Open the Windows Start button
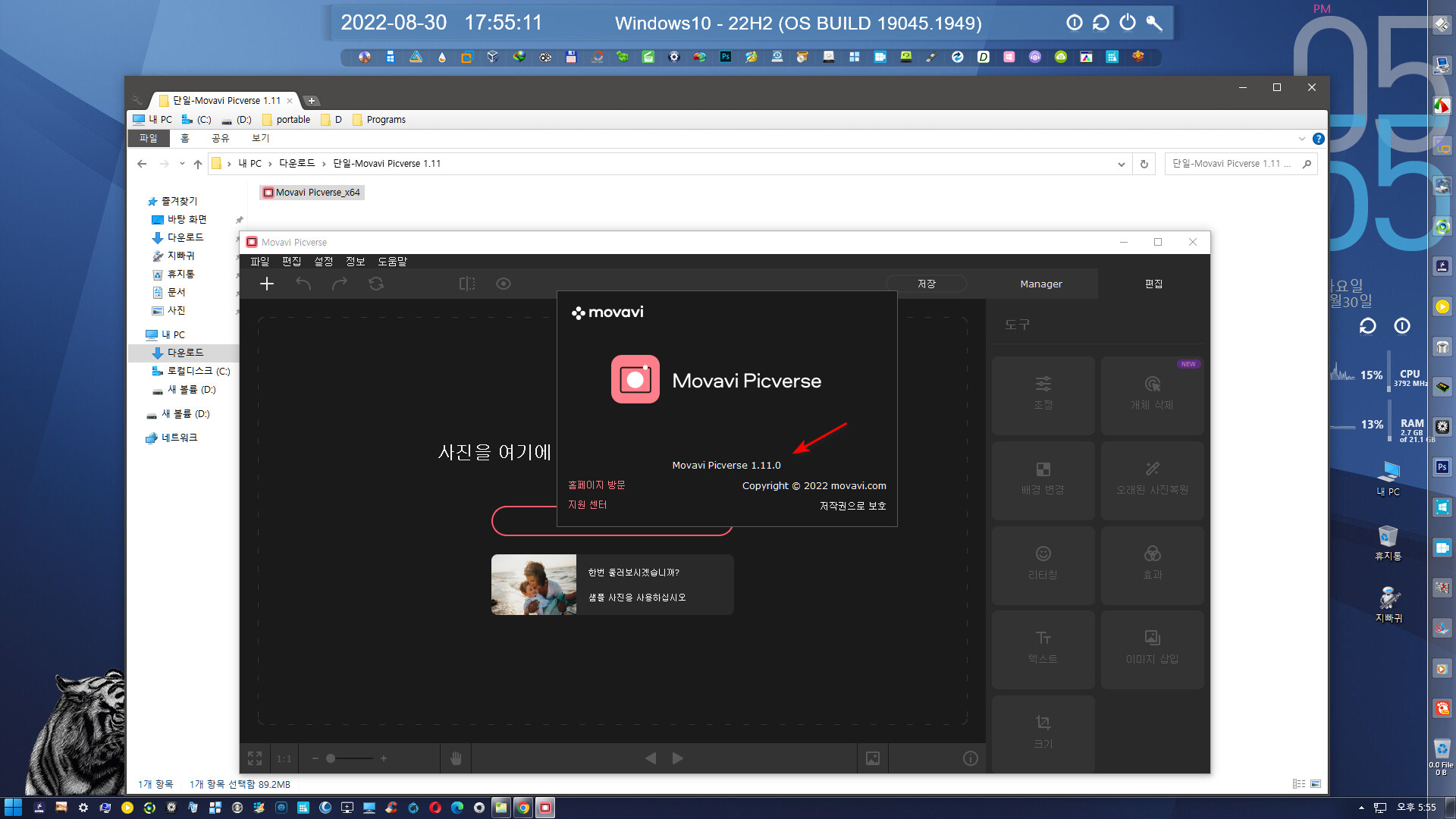The image size is (1456, 819). (13, 808)
